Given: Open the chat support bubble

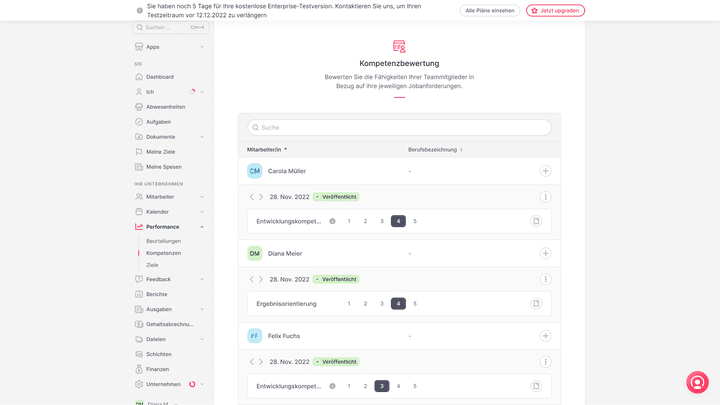Looking at the screenshot, I should [x=697, y=382].
